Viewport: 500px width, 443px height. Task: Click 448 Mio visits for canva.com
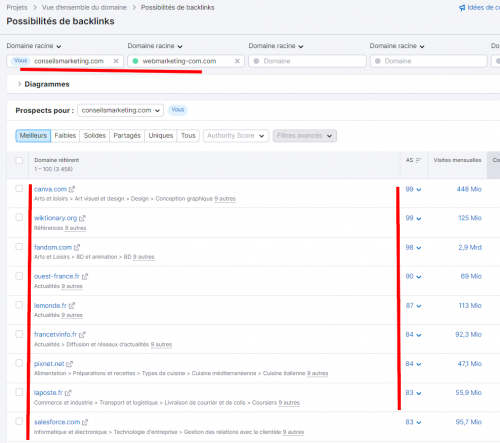coord(469,189)
